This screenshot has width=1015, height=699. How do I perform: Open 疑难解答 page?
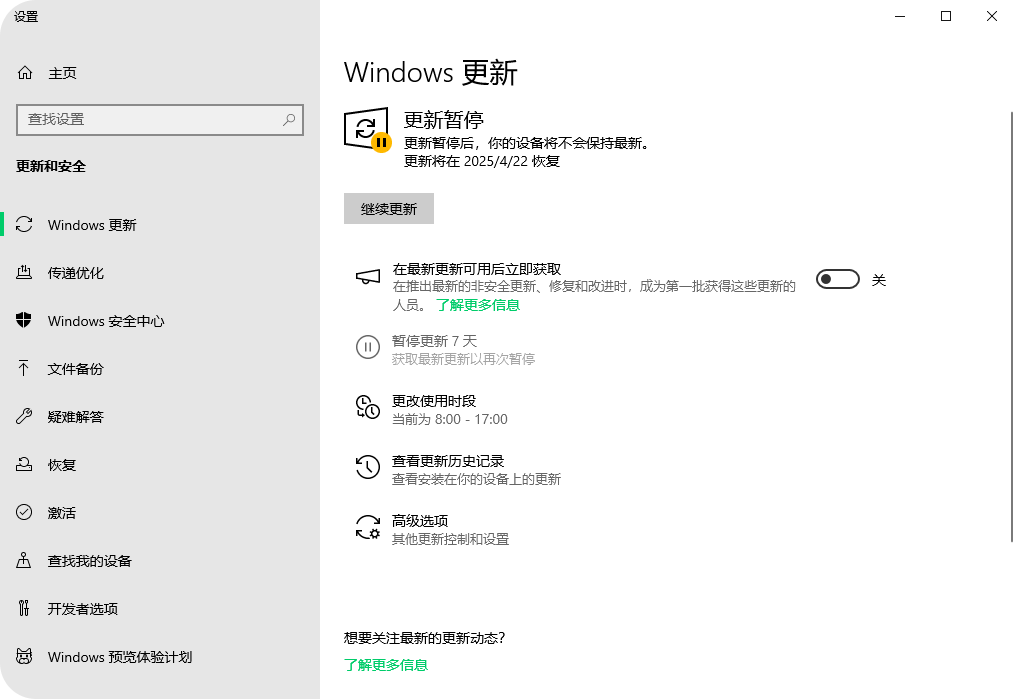[x=160, y=416]
